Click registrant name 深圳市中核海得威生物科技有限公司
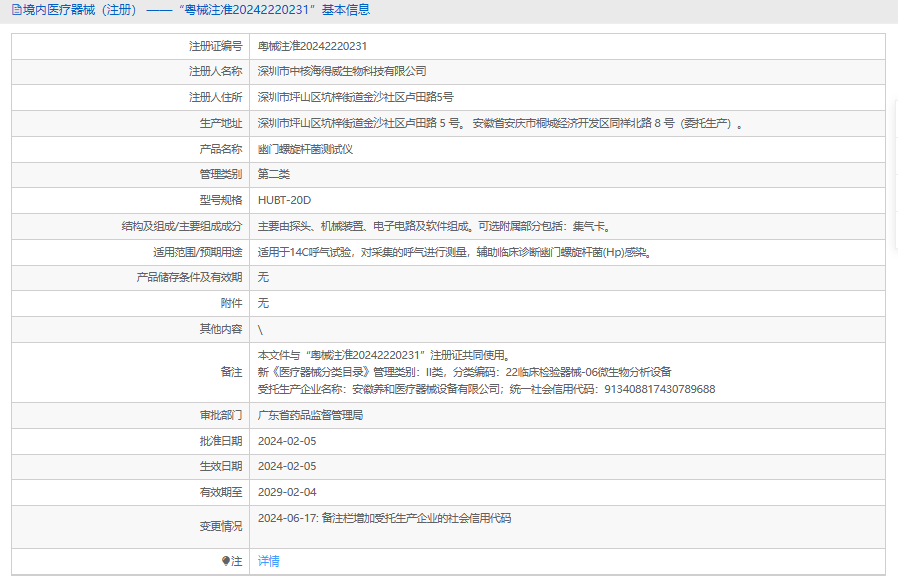 [342, 71]
